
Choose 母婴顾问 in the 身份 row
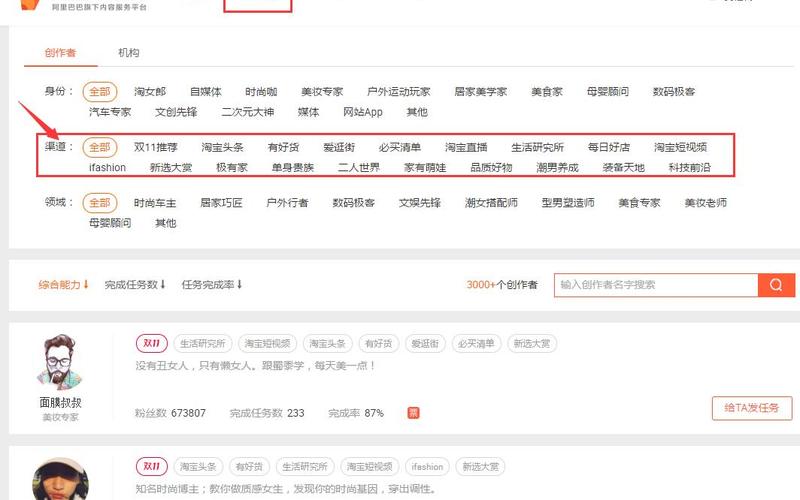(608, 92)
